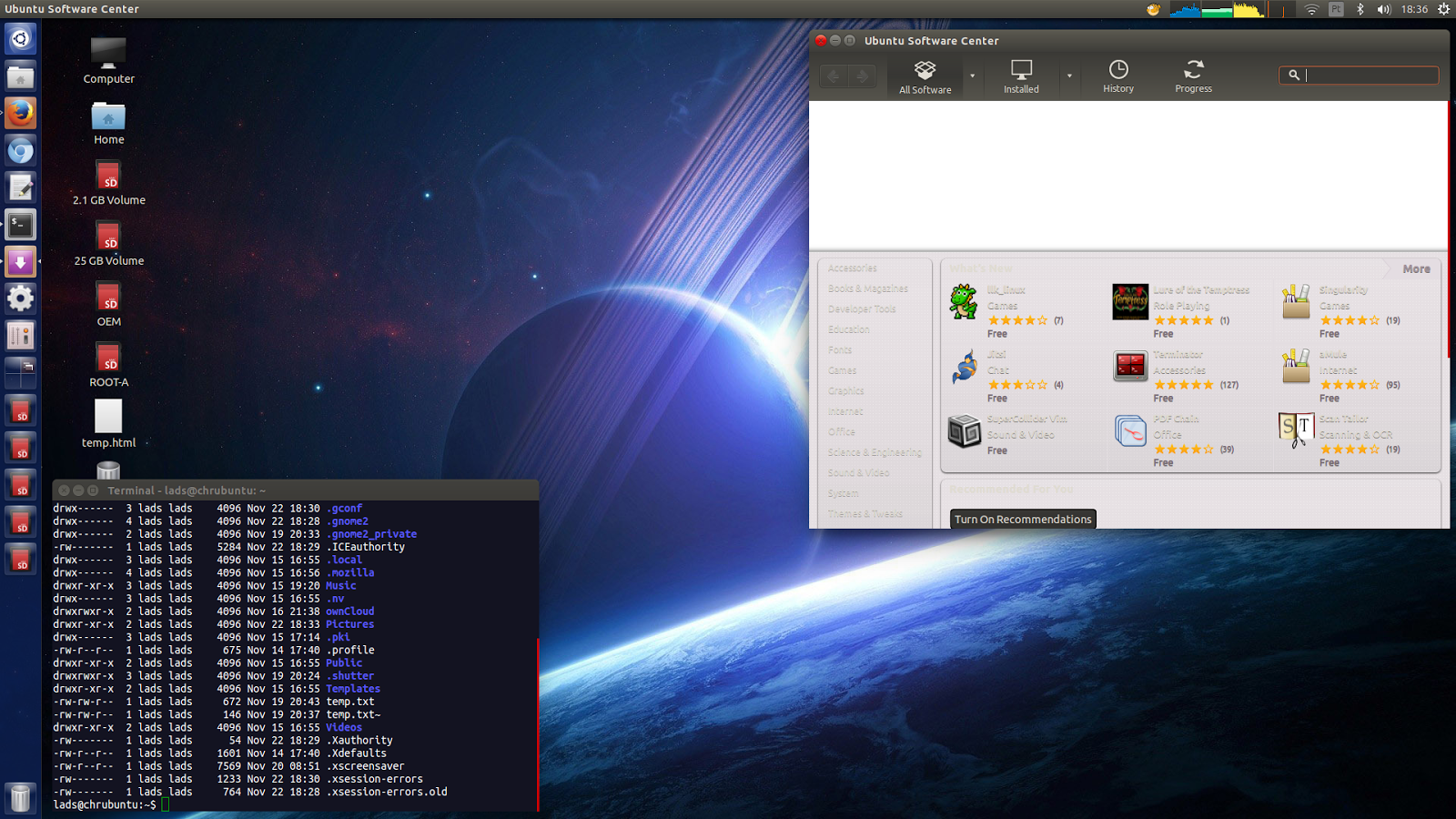Select the 25 GB Volume desktop icon
The width and height of the screenshot is (1456, 819).
(x=108, y=244)
